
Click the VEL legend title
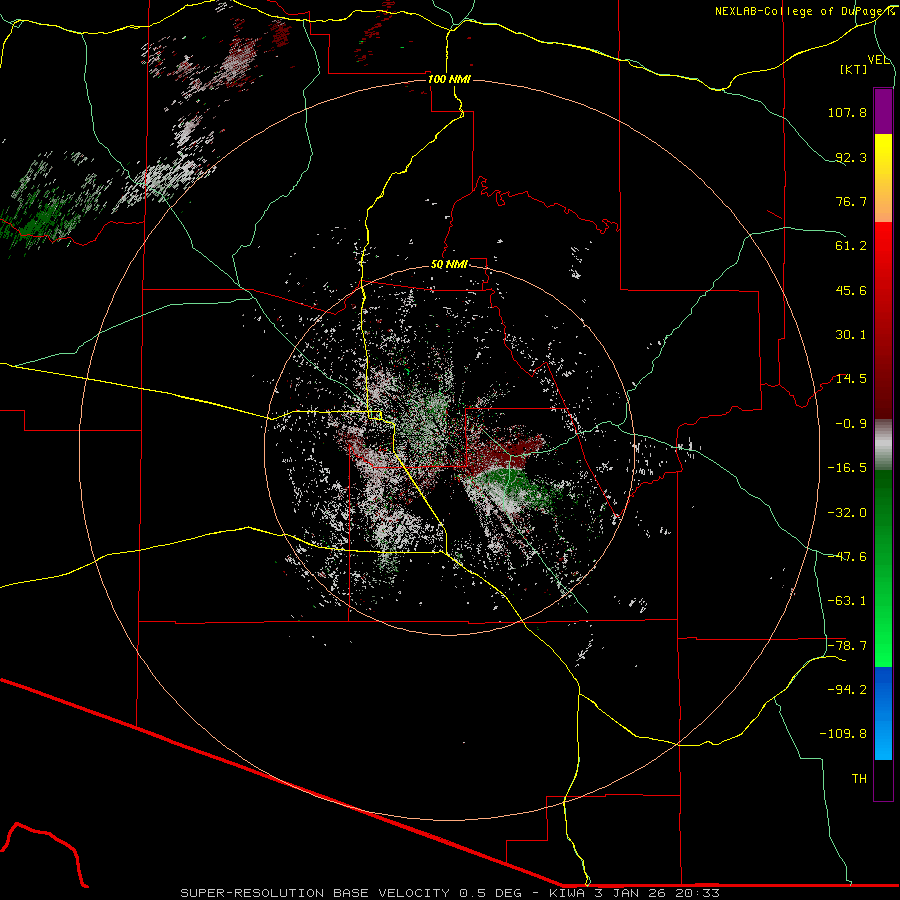pos(879,59)
